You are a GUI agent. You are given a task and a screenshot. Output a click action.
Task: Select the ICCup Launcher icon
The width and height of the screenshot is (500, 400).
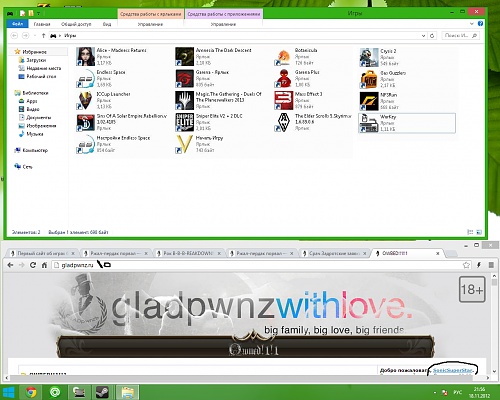pos(103,100)
